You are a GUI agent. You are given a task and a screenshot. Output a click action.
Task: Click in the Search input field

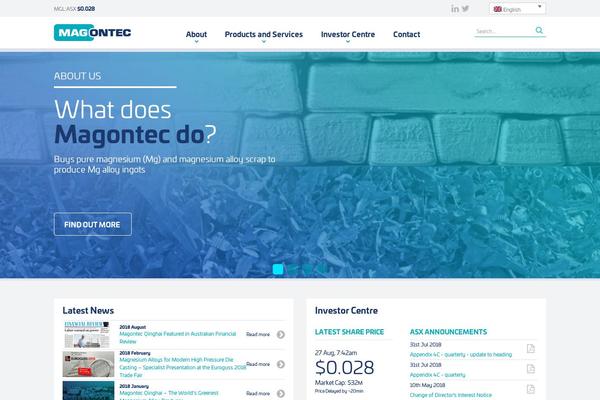[x=504, y=31]
